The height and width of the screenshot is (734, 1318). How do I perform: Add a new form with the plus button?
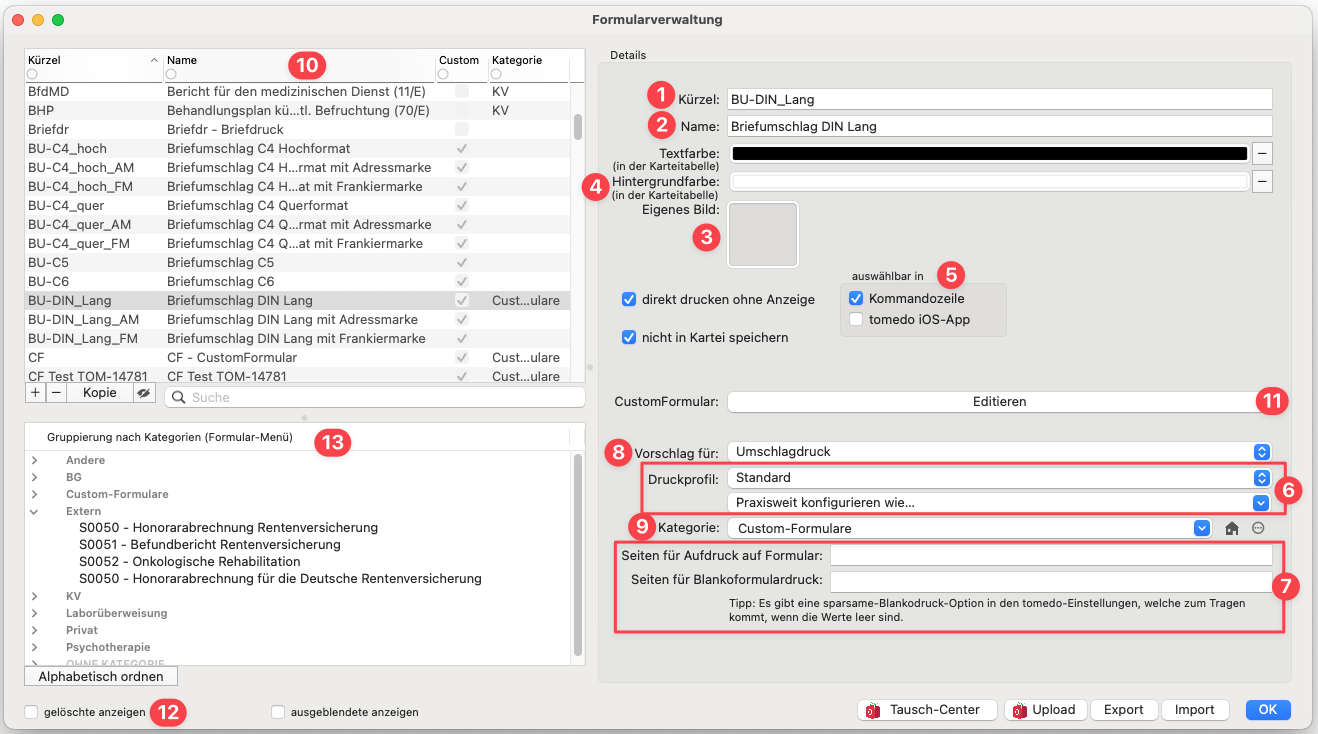pyautogui.click(x=35, y=393)
